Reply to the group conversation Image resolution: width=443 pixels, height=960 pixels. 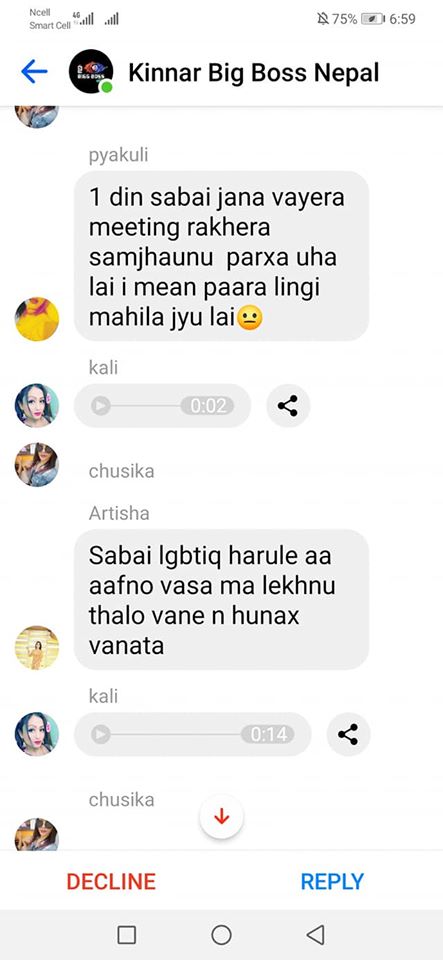pos(332,881)
